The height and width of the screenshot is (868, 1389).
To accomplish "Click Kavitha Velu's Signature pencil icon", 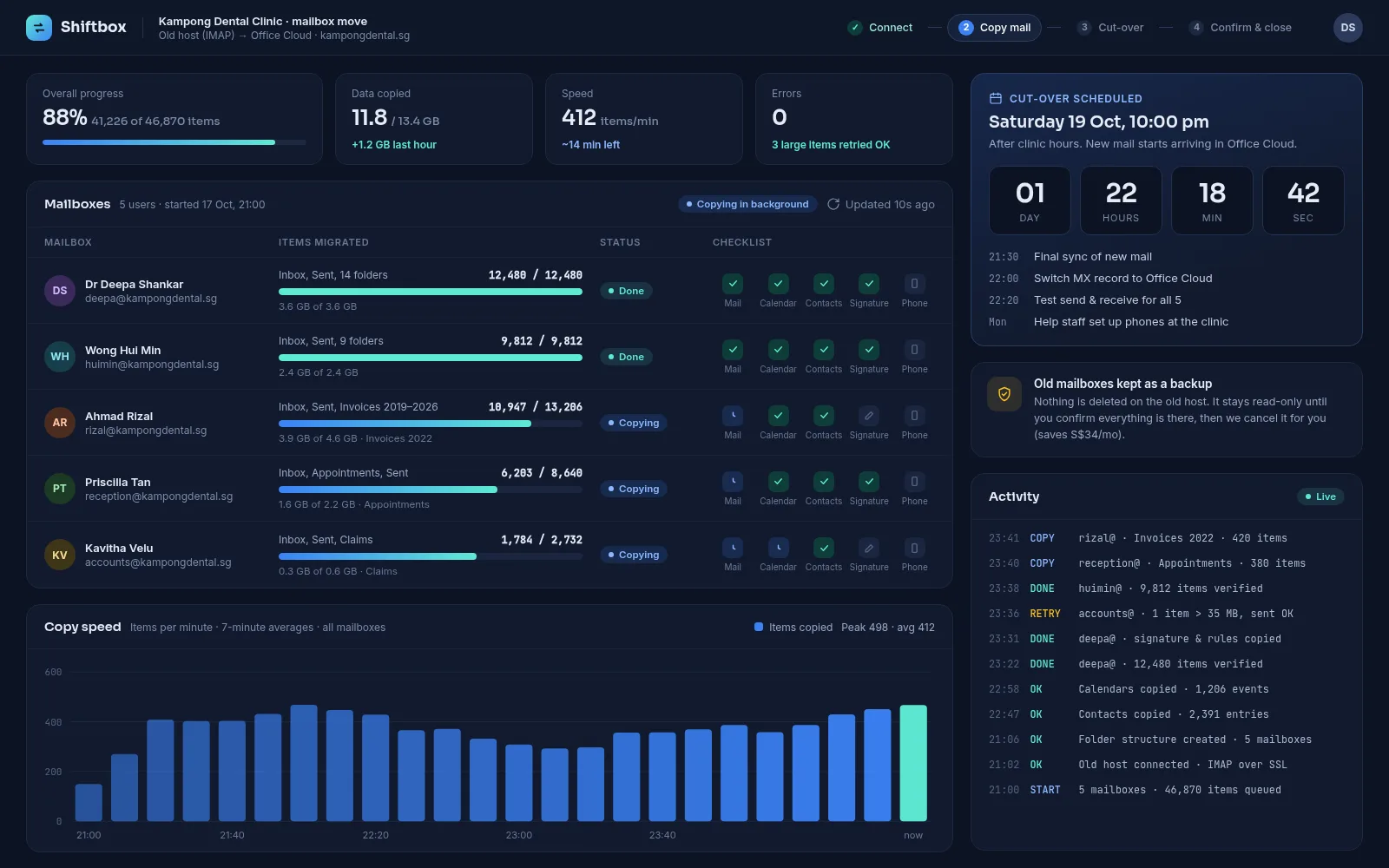I will (x=869, y=547).
